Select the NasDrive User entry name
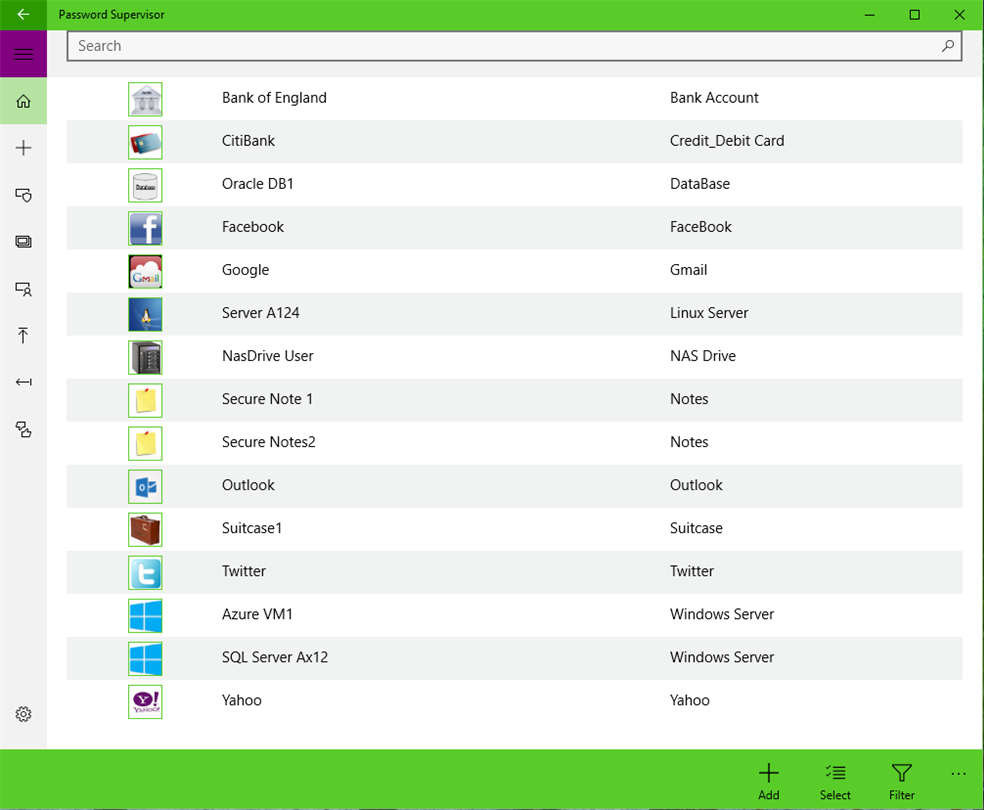The height and width of the screenshot is (810, 984). tap(267, 356)
